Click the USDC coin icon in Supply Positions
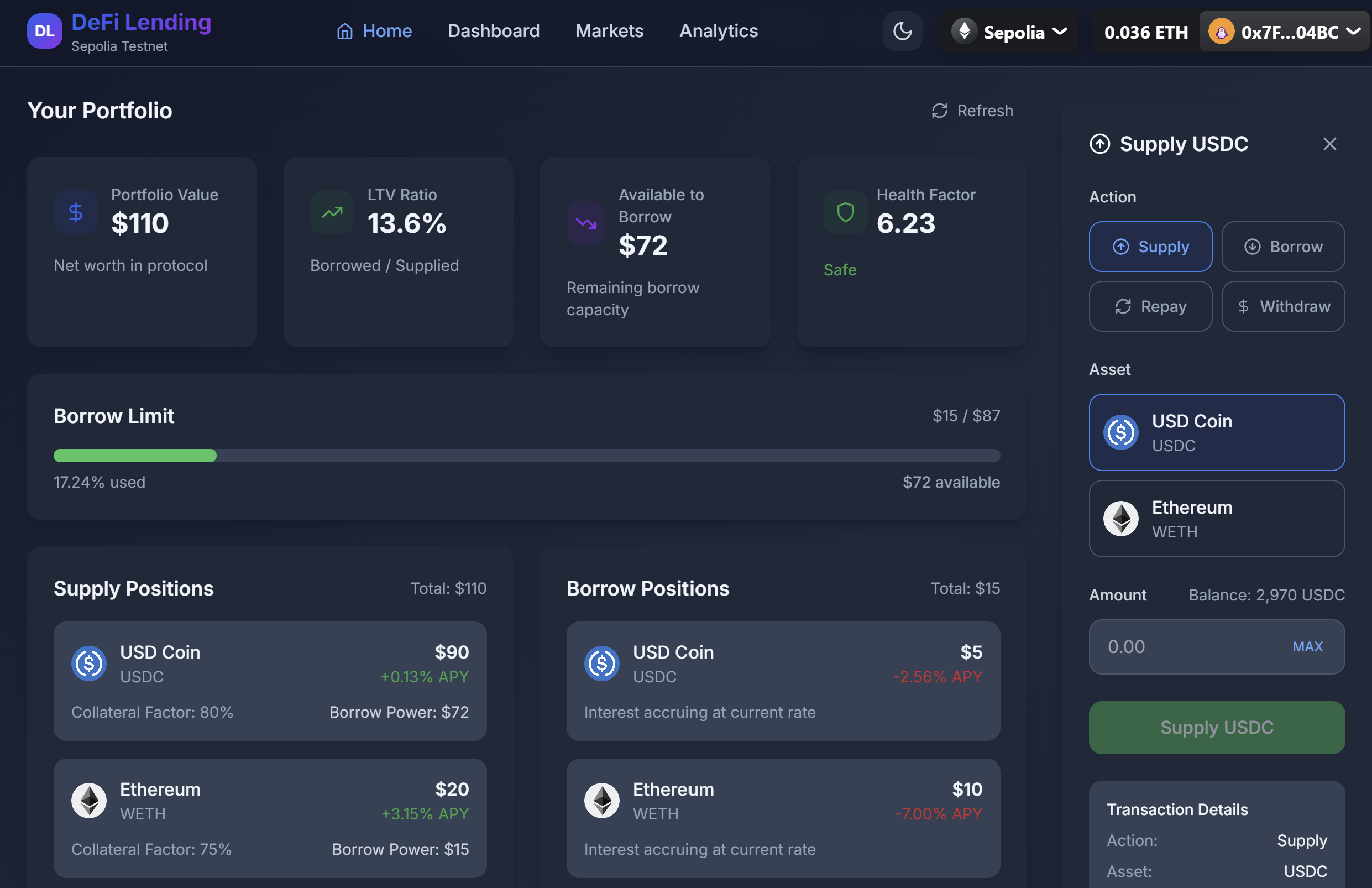Viewport: 1372px width, 888px height. point(89,663)
